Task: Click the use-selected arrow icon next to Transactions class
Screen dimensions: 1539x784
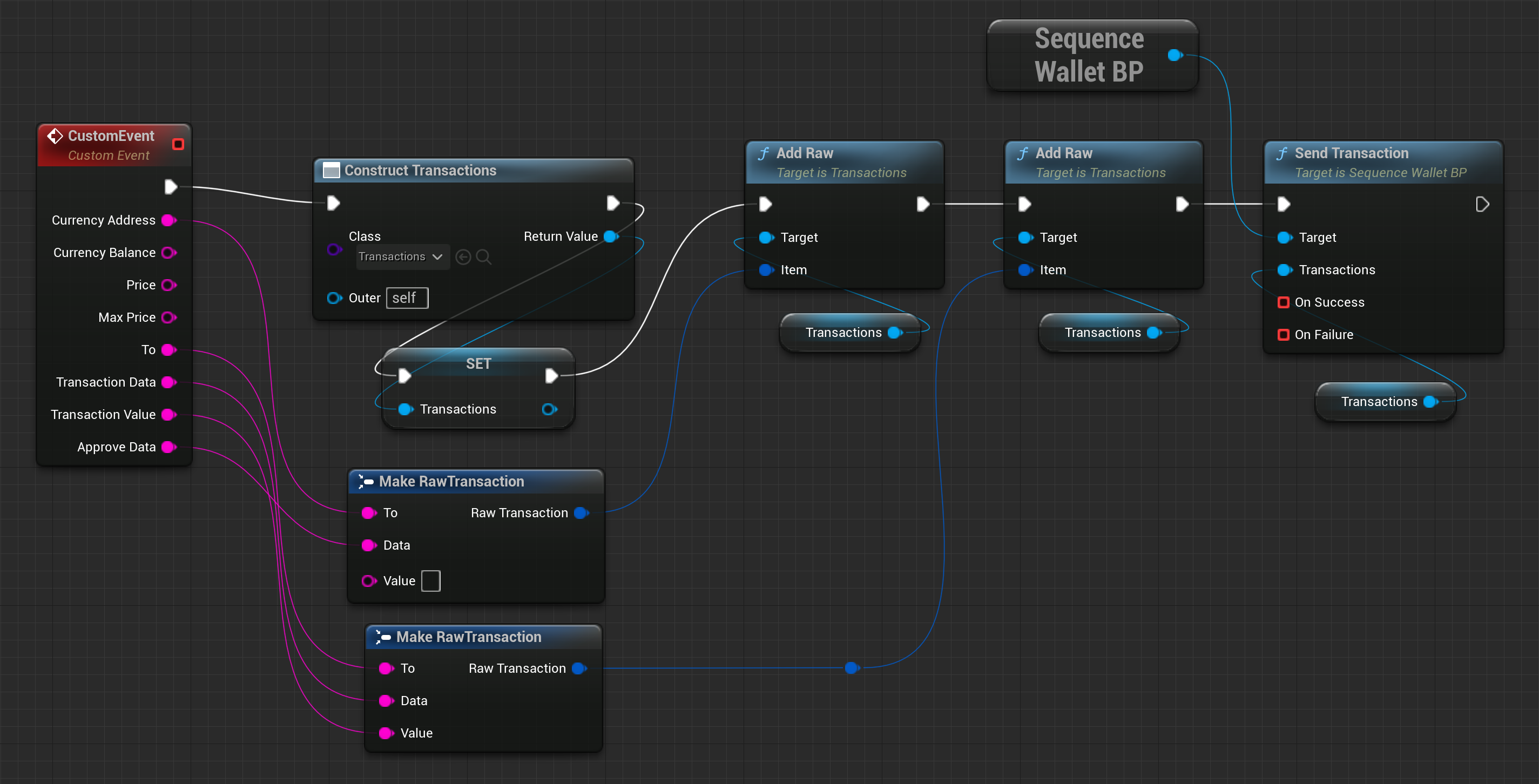Action: pos(463,257)
